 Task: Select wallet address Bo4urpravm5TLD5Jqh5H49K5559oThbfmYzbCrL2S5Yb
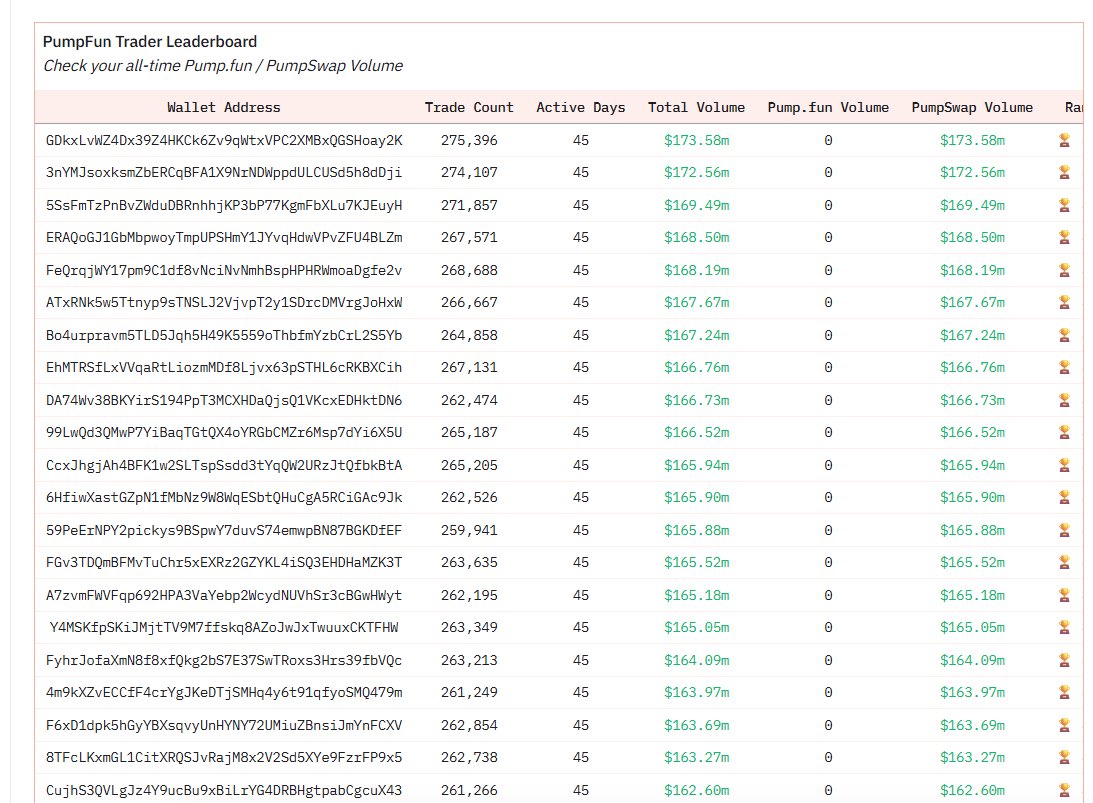coord(224,335)
